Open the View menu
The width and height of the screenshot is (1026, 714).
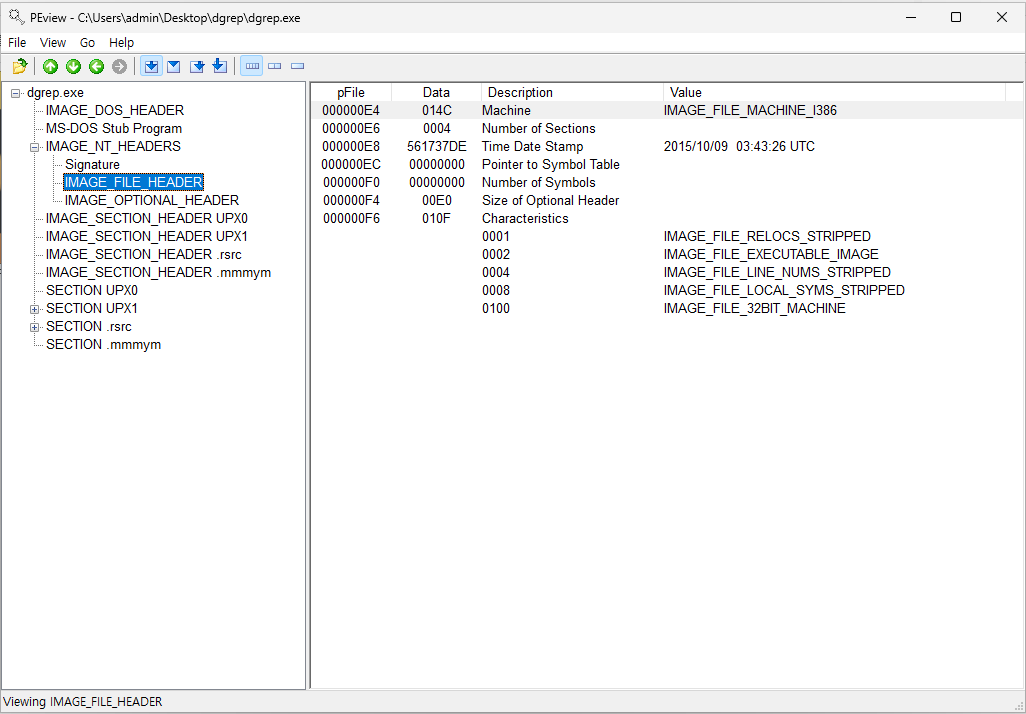[x=53, y=43]
